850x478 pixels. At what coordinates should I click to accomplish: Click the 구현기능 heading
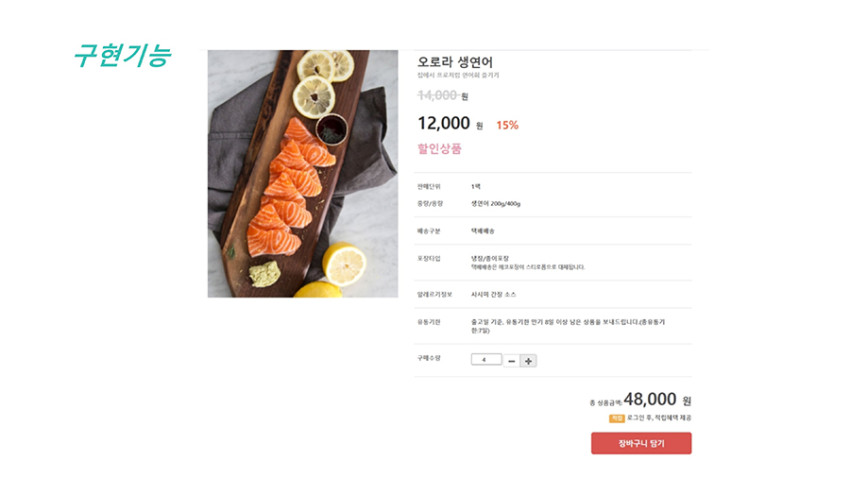(123, 55)
